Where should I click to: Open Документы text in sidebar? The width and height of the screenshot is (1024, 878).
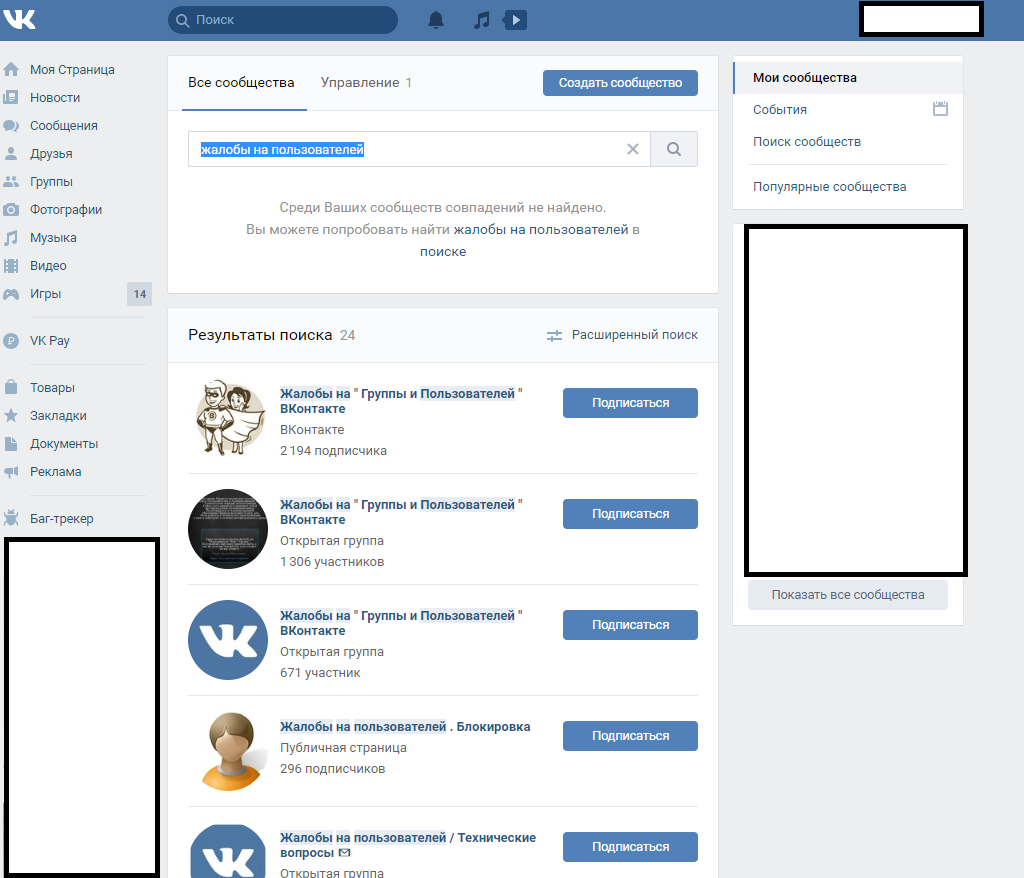(64, 444)
